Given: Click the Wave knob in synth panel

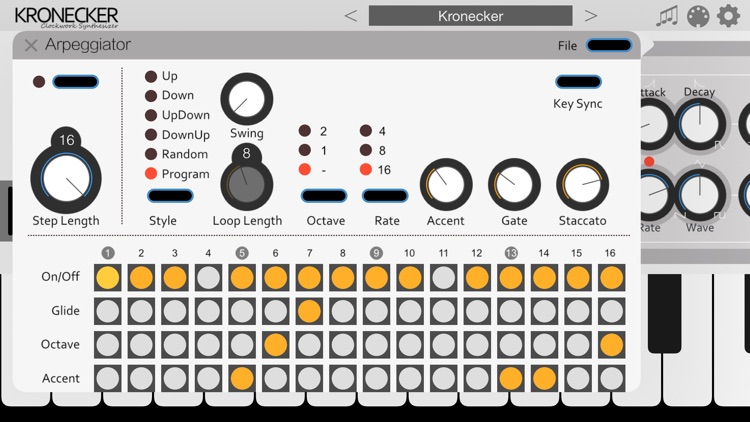Looking at the screenshot, I should pyautogui.click(x=700, y=194).
